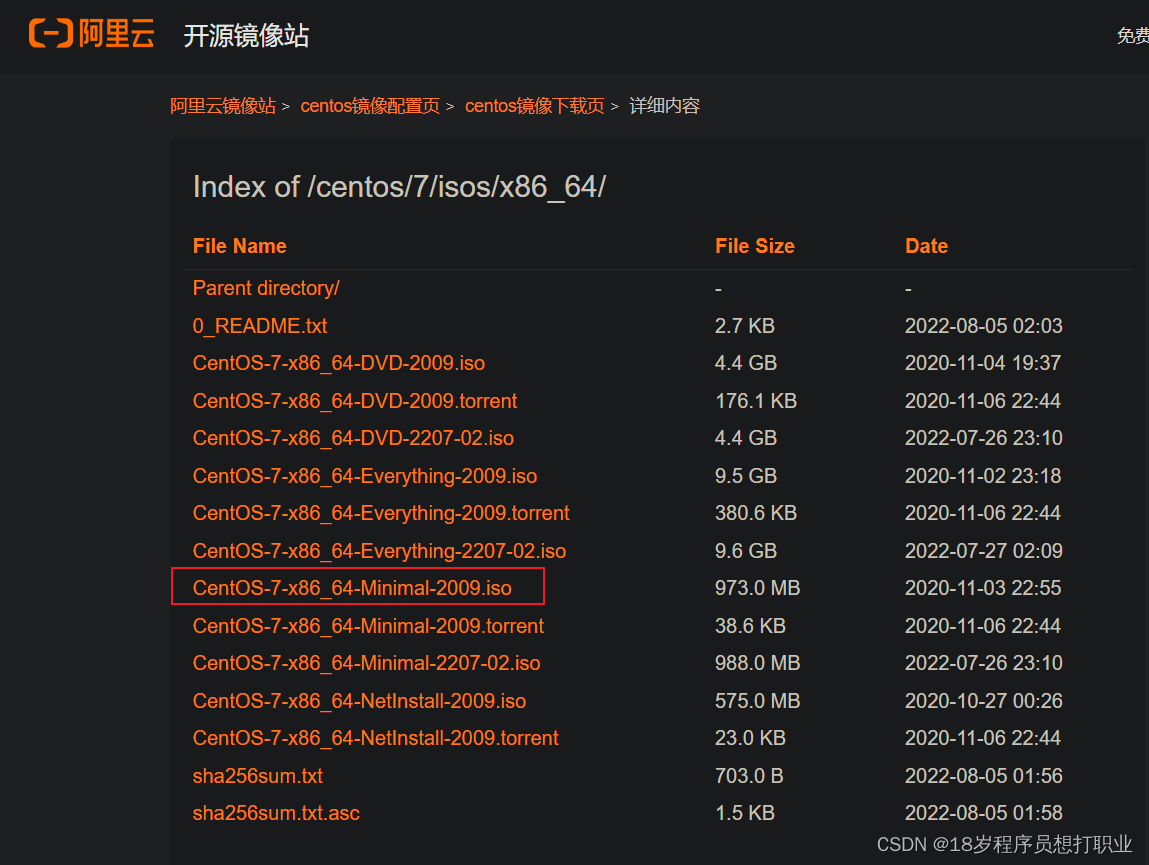Open the 阿里云镜像站 breadcrumb link
Viewport: 1149px width, 865px height.
coord(223,106)
